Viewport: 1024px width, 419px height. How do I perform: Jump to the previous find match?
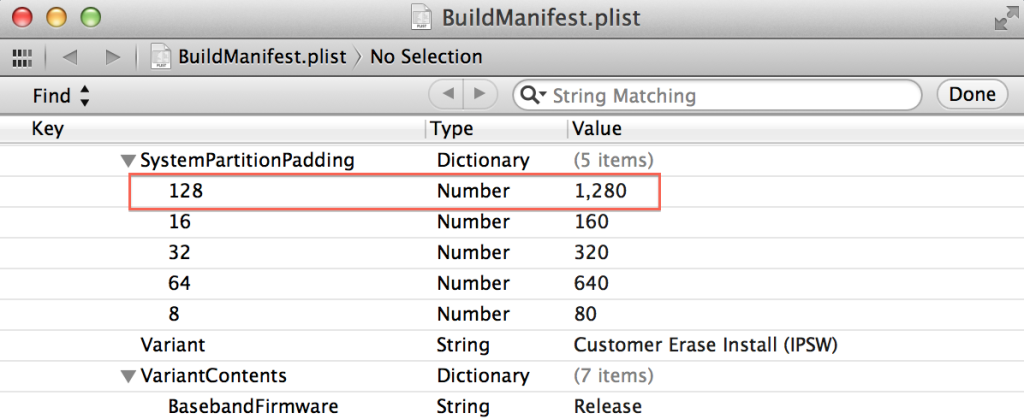coord(447,95)
